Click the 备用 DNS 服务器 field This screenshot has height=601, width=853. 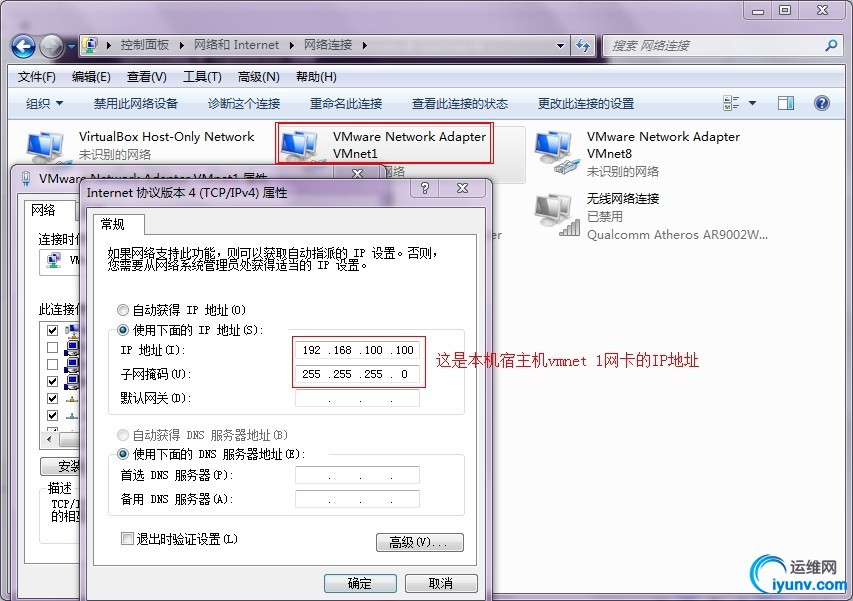[357, 499]
